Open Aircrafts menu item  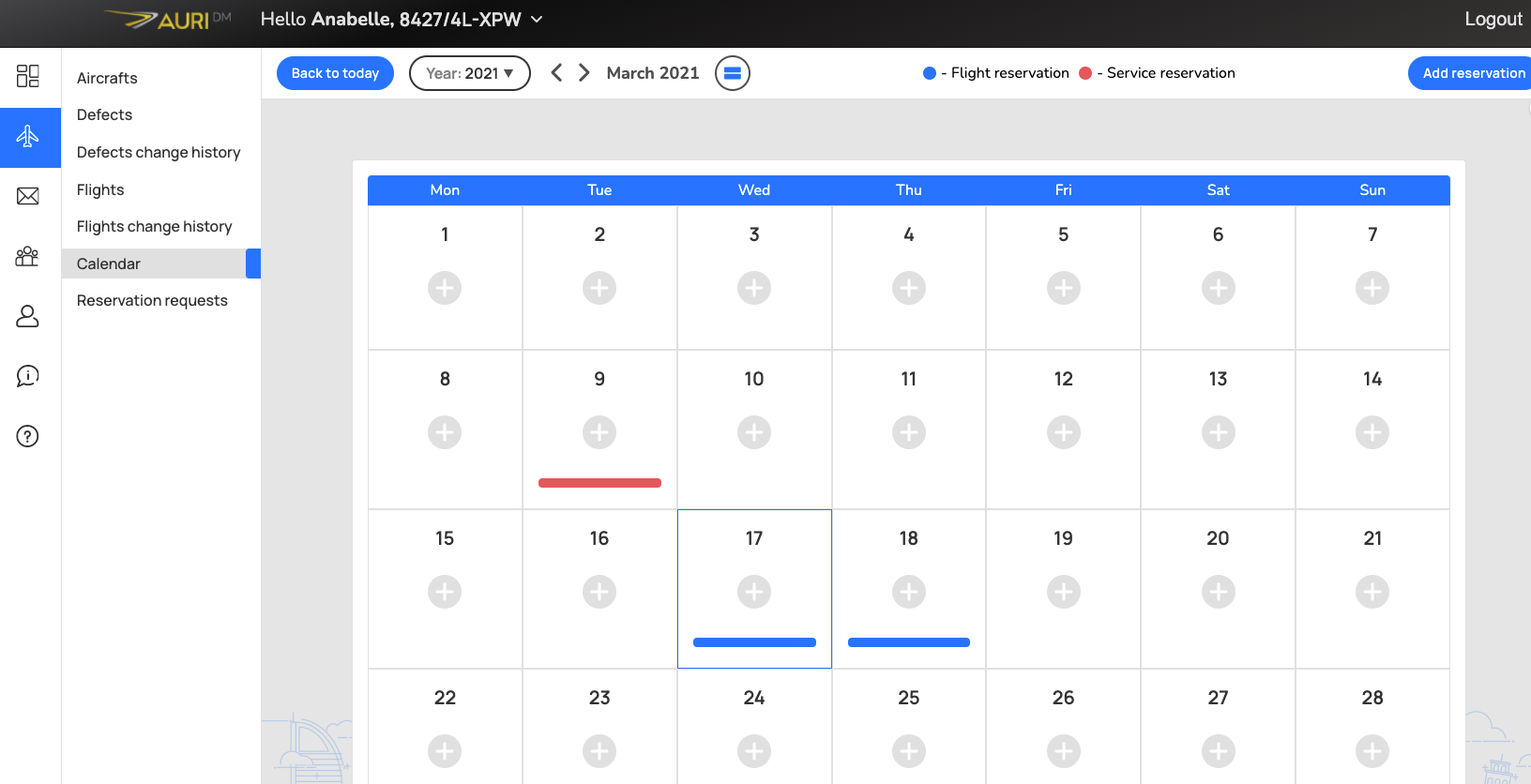[107, 78]
